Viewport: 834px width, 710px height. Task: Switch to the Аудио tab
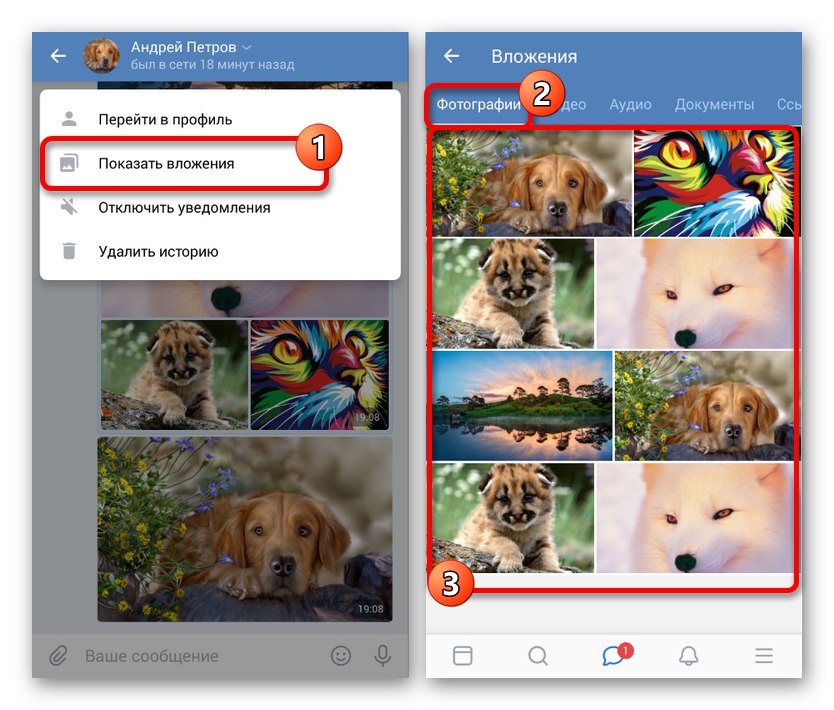tap(630, 104)
